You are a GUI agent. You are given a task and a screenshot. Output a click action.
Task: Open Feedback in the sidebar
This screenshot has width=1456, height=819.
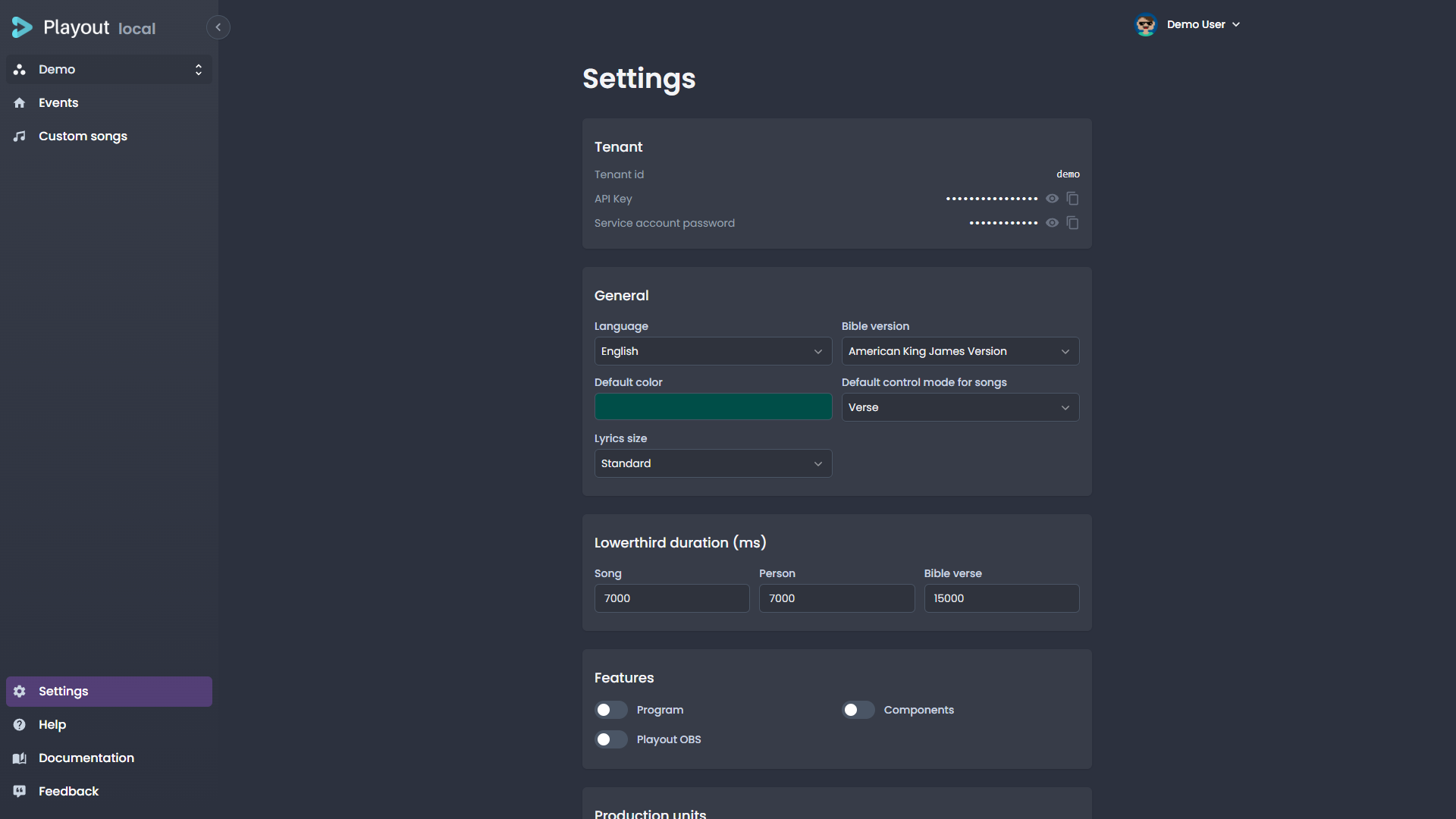click(x=109, y=791)
